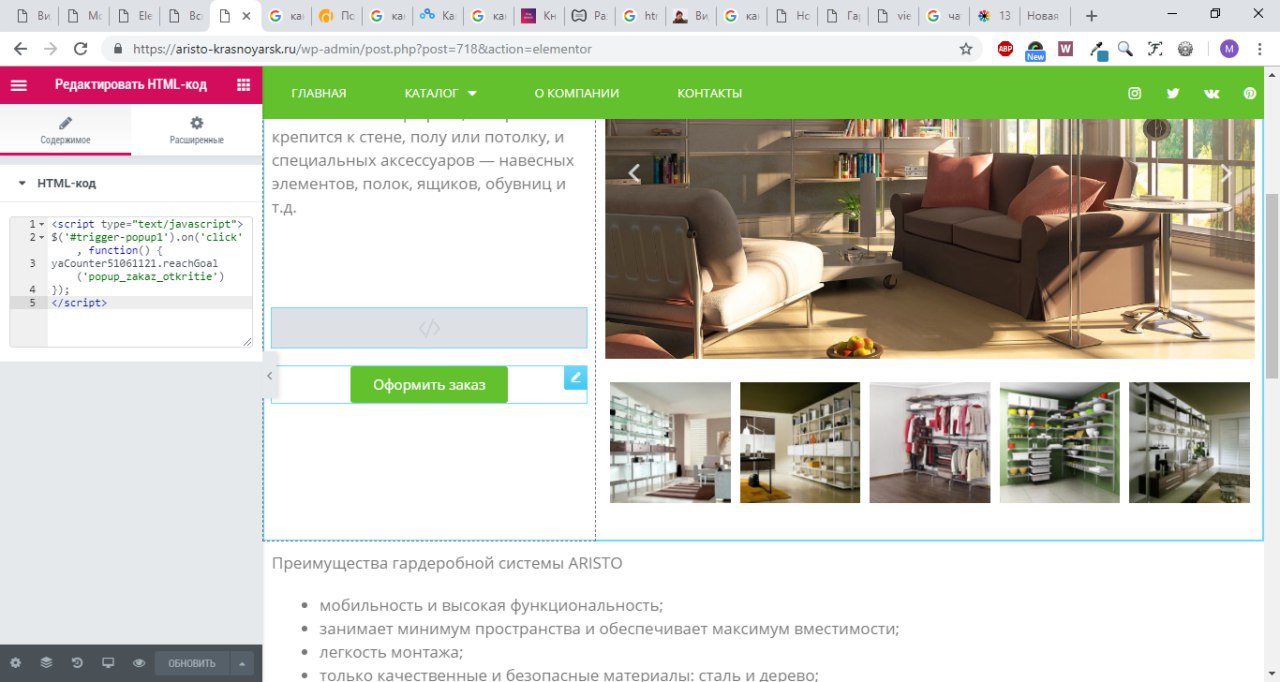
Task: Open the Instagram social icon
Action: click(x=1135, y=93)
